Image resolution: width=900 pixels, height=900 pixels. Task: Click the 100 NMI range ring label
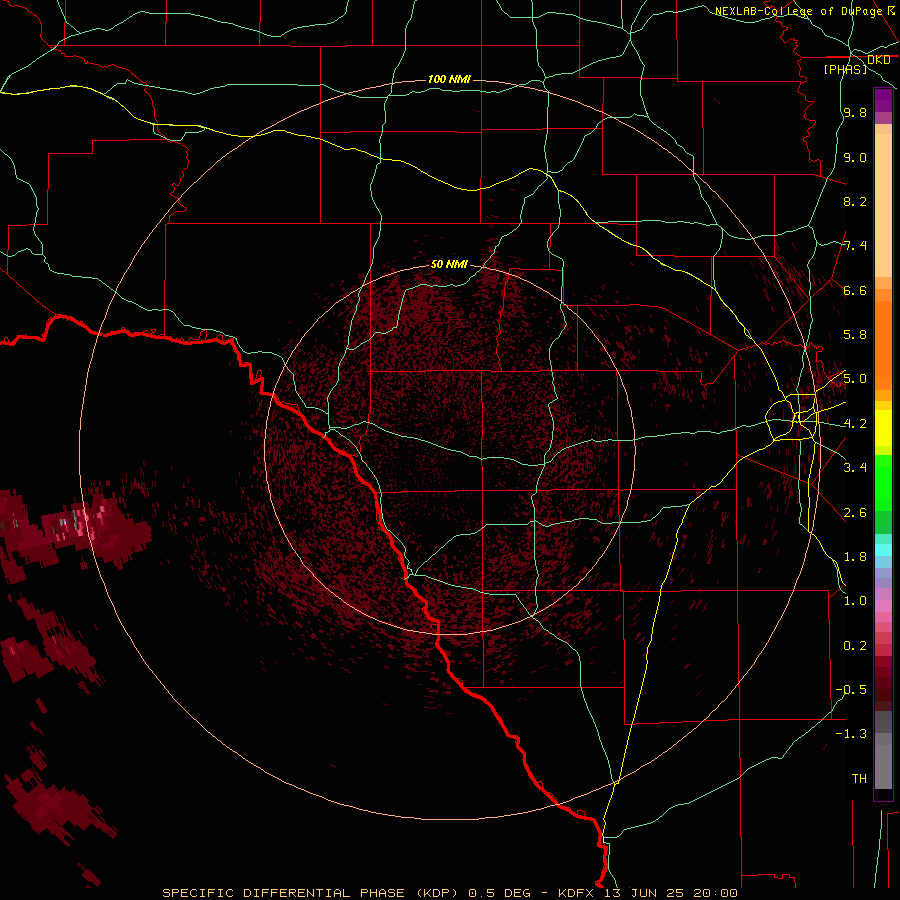point(449,79)
